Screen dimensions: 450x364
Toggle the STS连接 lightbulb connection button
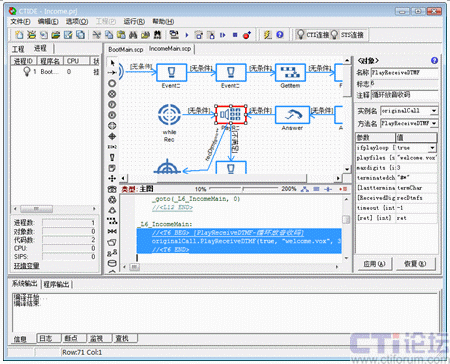[347, 35]
